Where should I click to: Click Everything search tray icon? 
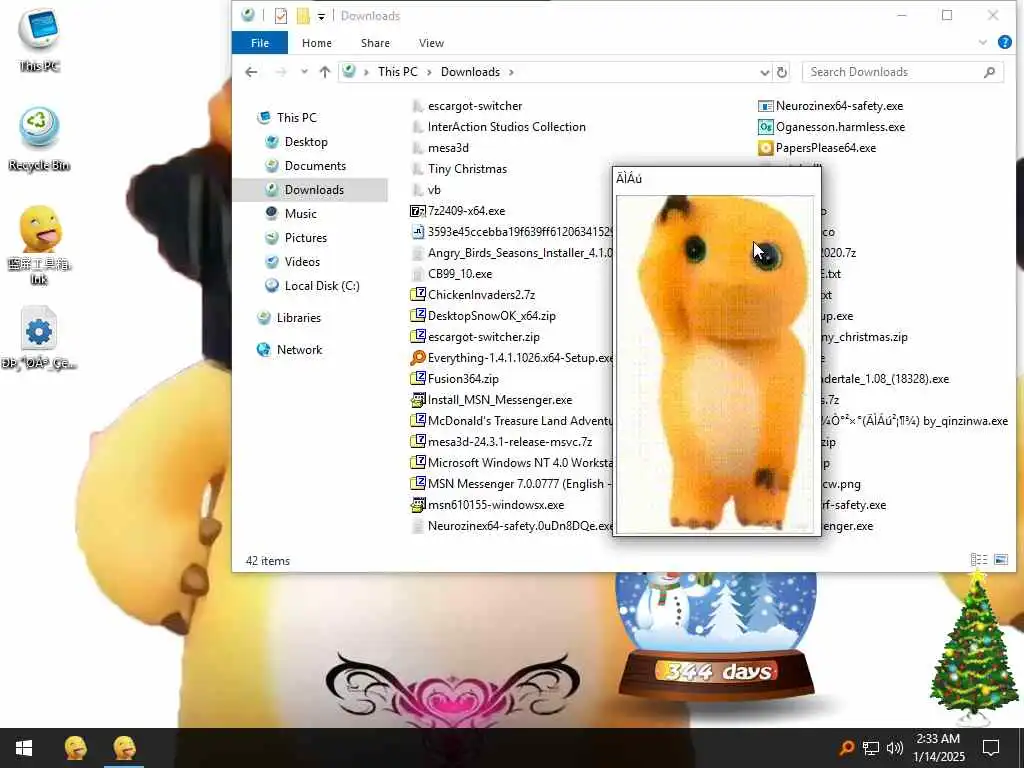(846, 748)
